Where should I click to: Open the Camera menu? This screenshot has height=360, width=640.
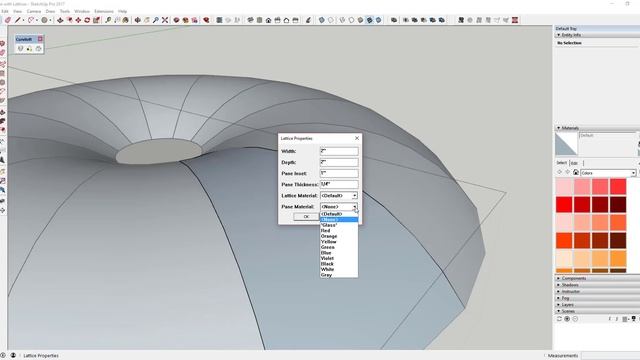pos(34,11)
